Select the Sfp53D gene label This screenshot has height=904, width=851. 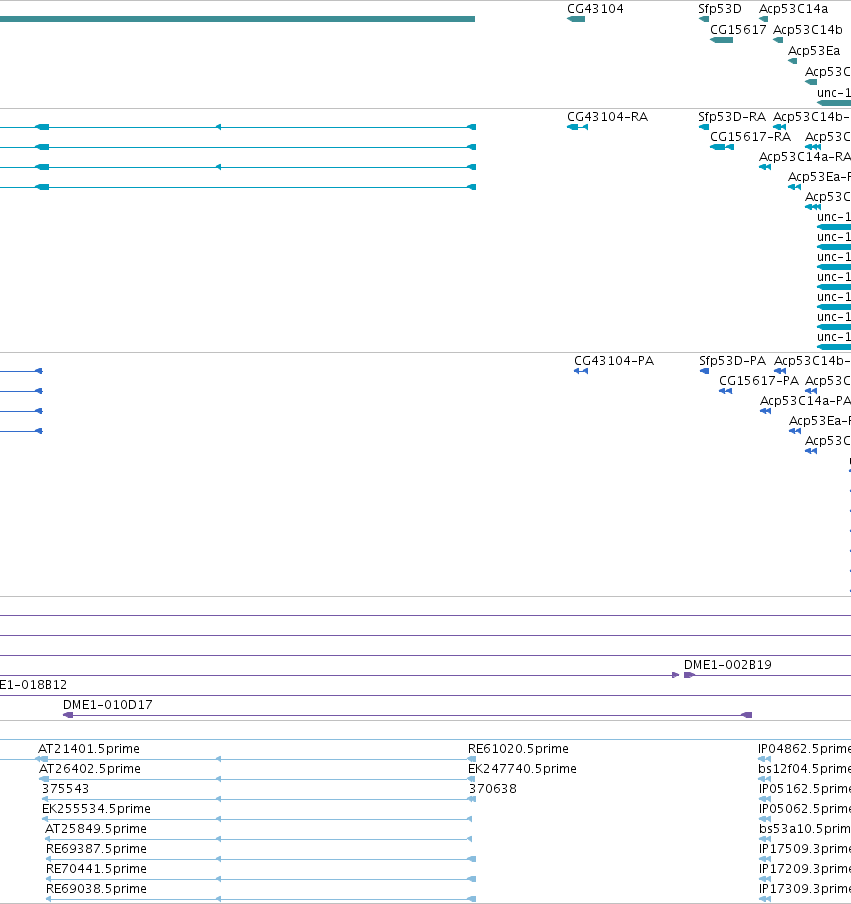point(720,9)
